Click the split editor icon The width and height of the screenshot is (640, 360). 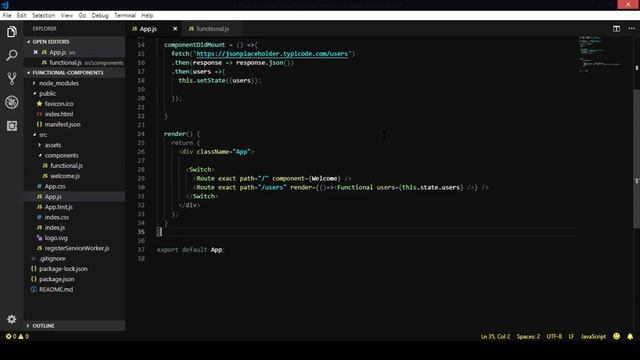(x=616, y=29)
